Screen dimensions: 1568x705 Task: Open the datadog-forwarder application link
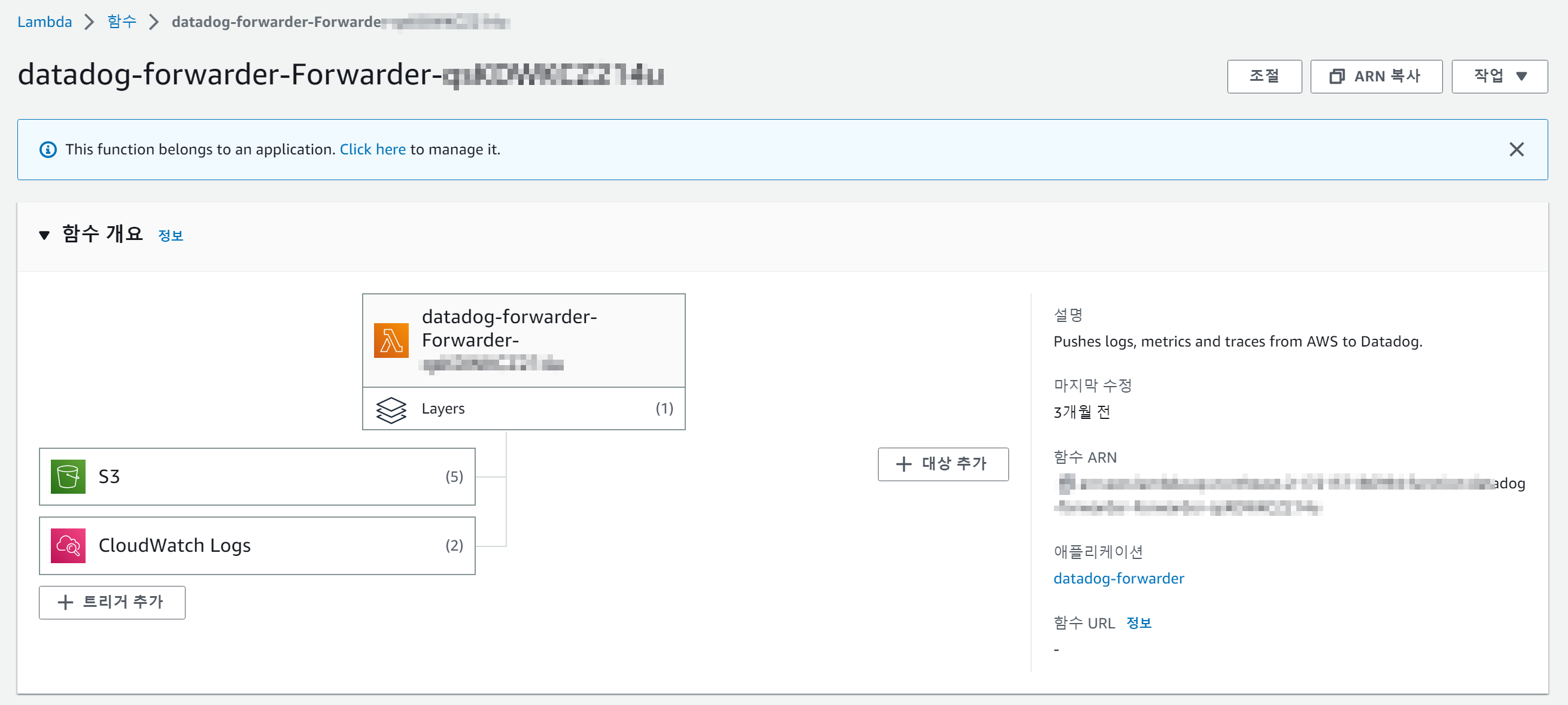point(1118,578)
